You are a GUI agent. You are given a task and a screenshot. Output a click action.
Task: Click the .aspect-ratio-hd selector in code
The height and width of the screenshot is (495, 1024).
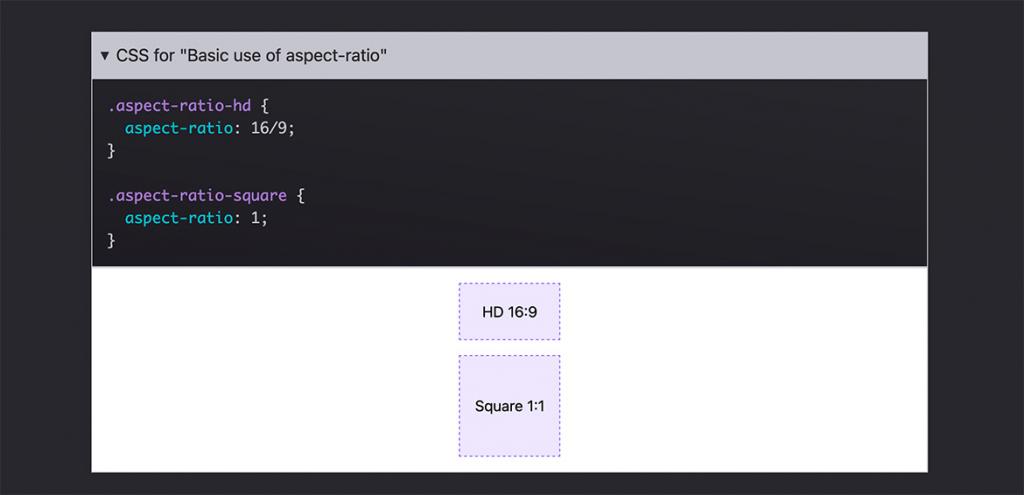(x=180, y=105)
